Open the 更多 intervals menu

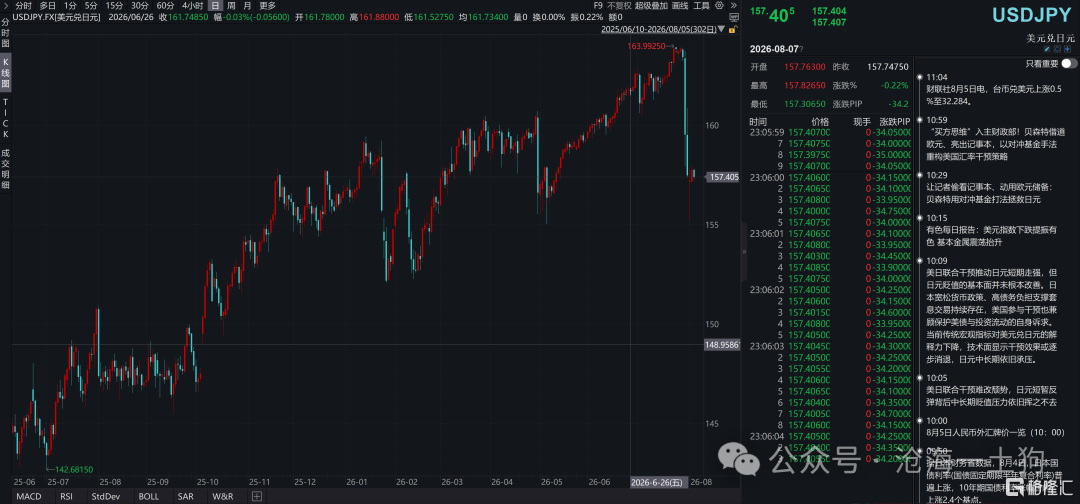point(267,6)
